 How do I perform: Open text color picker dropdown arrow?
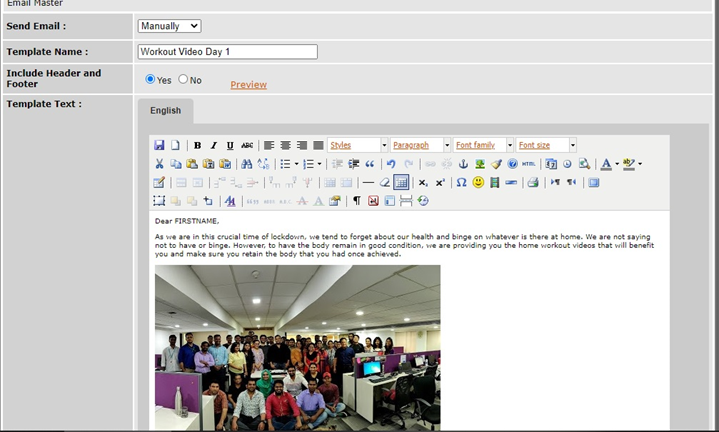[617, 164]
